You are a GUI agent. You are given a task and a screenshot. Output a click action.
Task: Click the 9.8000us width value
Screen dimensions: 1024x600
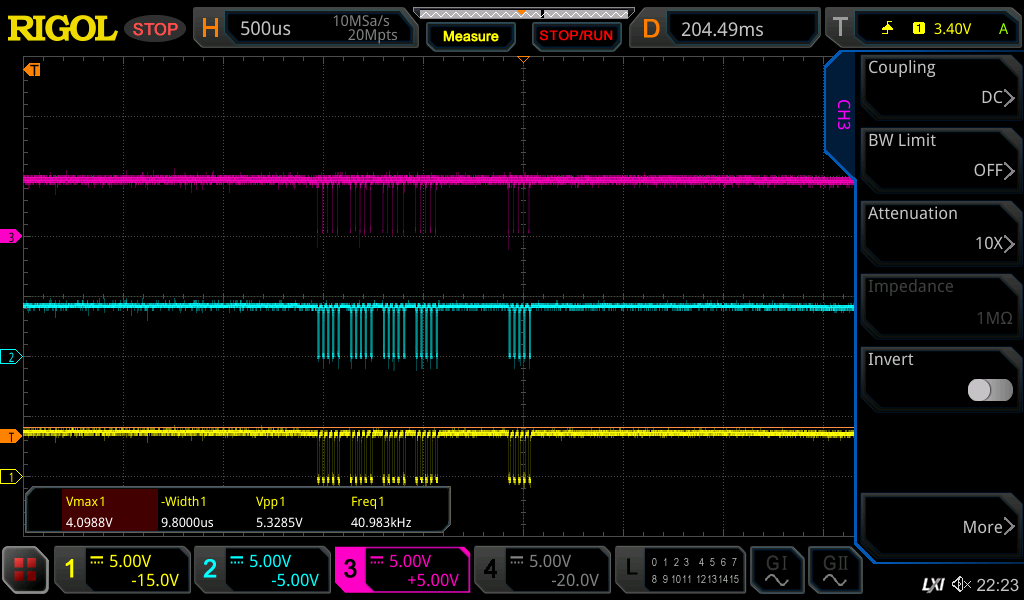click(x=187, y=522)
